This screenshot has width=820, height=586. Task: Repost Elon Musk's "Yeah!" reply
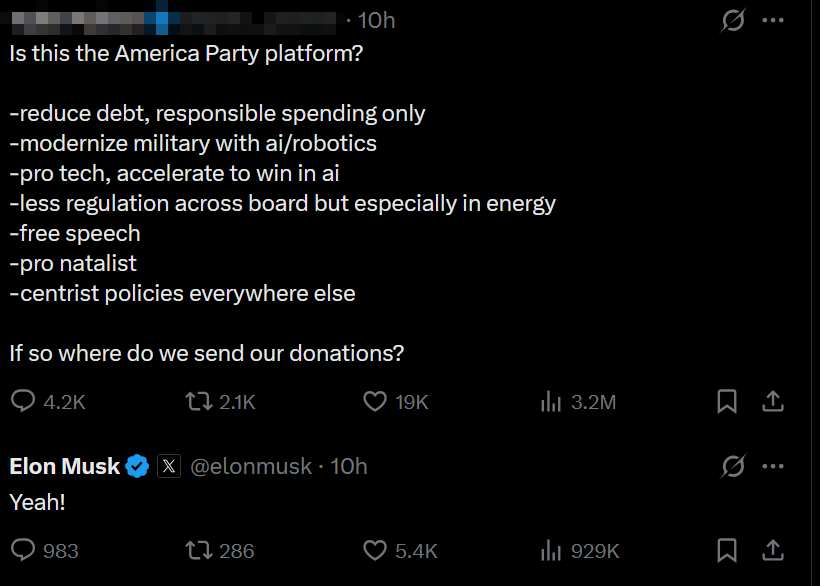coord(199,550)
